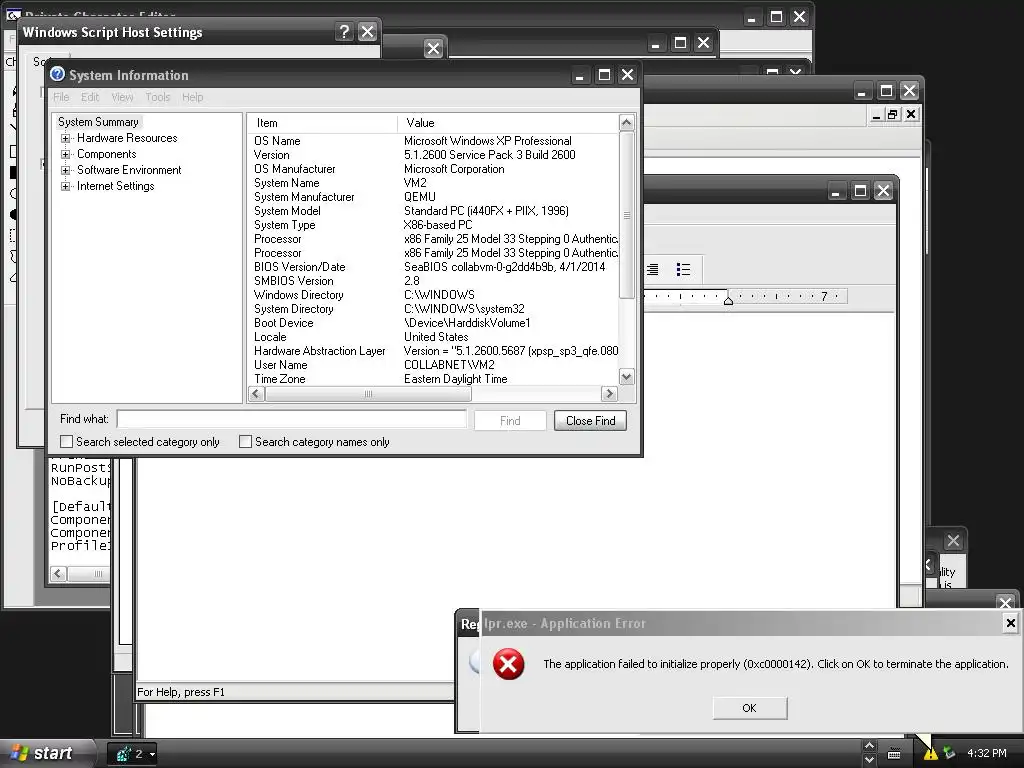The image size is (1024, 768).
Task: Click the on-screen keyboard icon in taskbar
Action: click(x=894, y=754)
